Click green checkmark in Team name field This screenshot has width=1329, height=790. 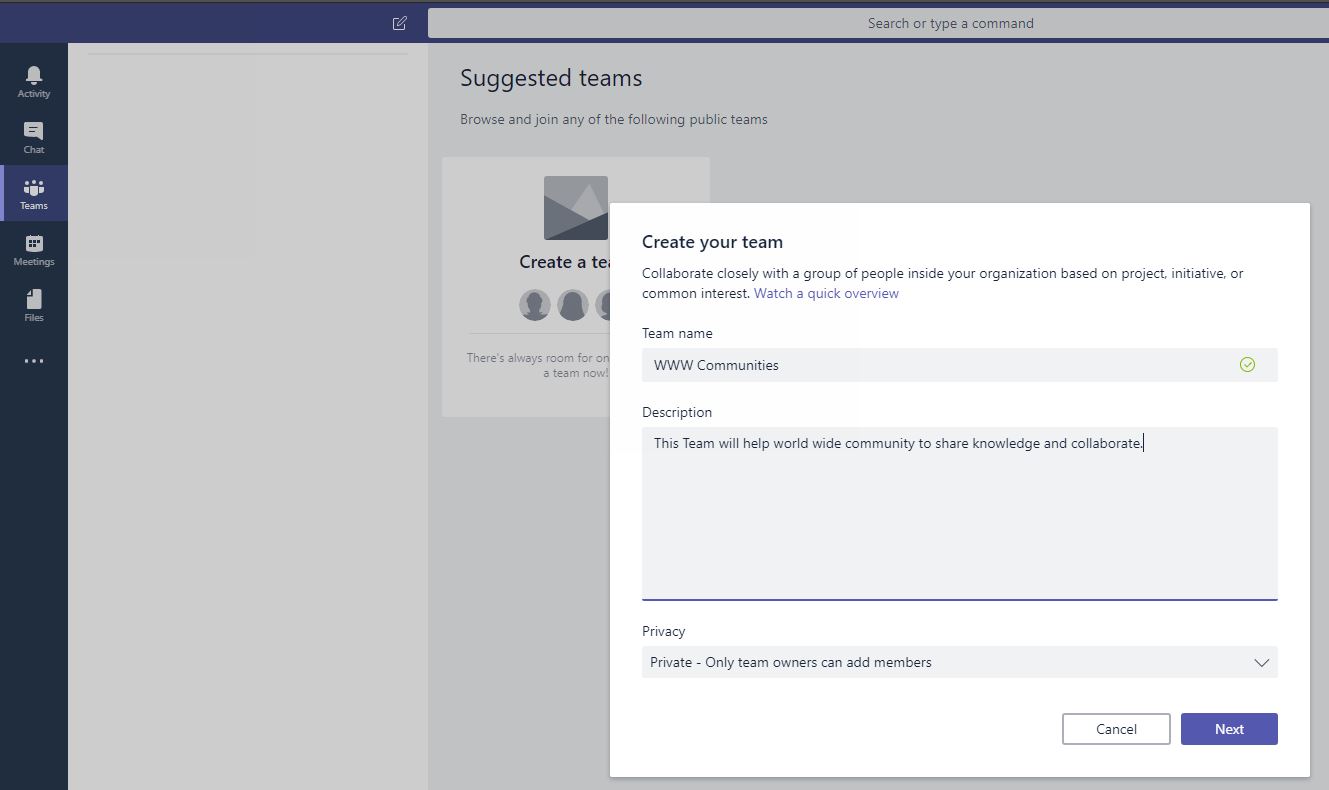(1247, 365)
